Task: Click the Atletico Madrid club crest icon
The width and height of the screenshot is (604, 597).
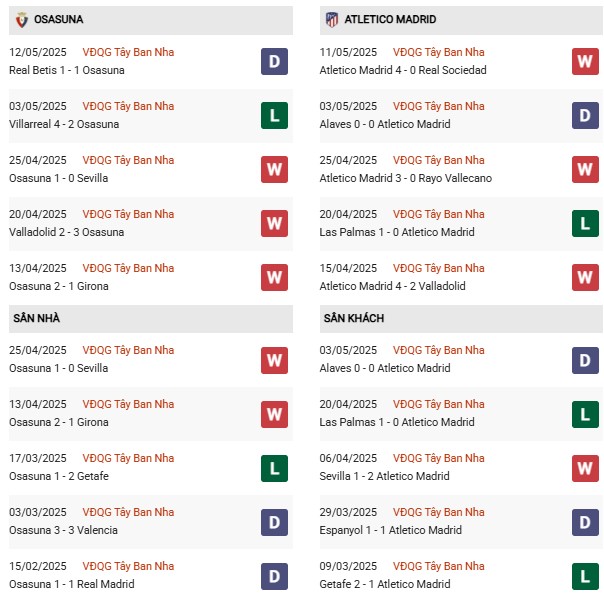Action: click(x=332, y=19)
